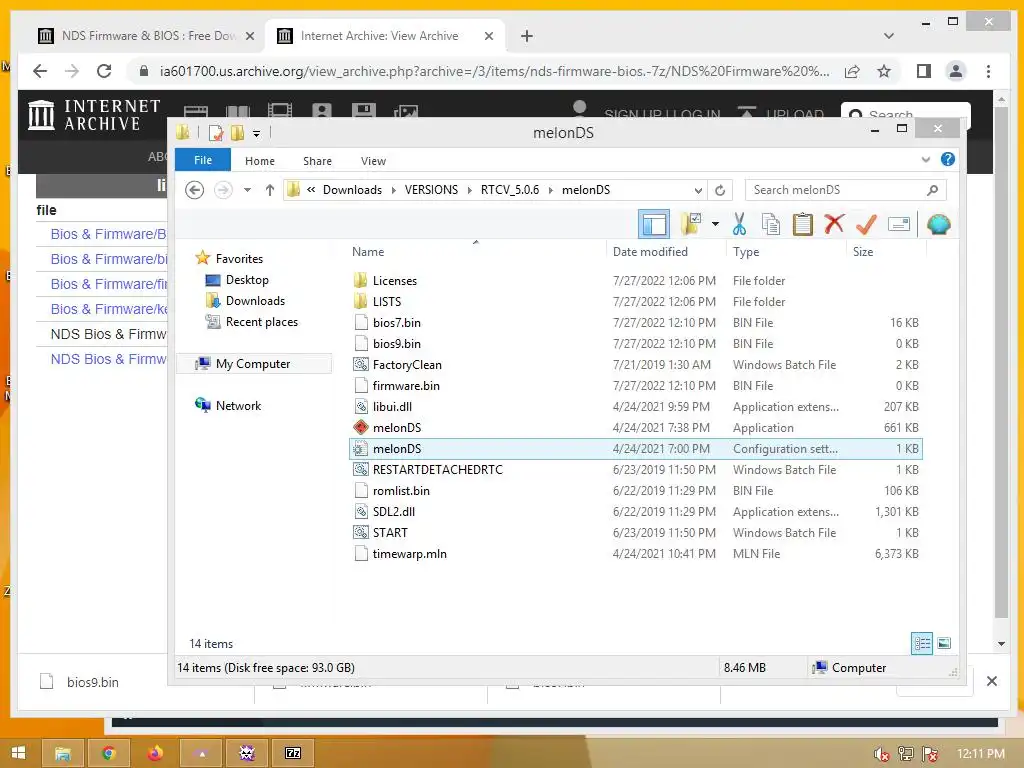Select Network in navigation pane
Screen dimensions: 1024x768
click(238, 406)
